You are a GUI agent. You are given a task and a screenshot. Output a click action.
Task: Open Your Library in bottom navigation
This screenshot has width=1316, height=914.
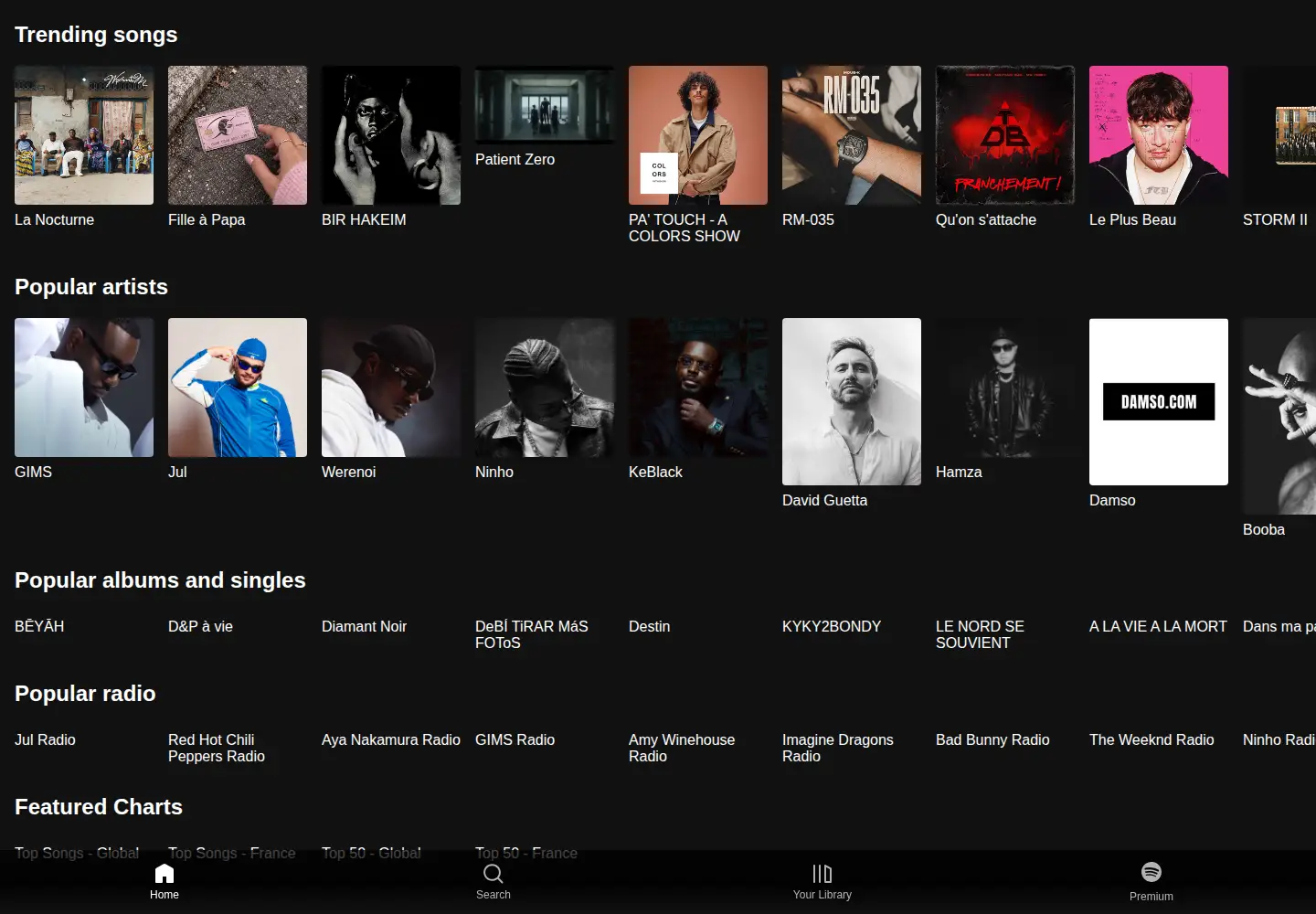pos(822,882)
